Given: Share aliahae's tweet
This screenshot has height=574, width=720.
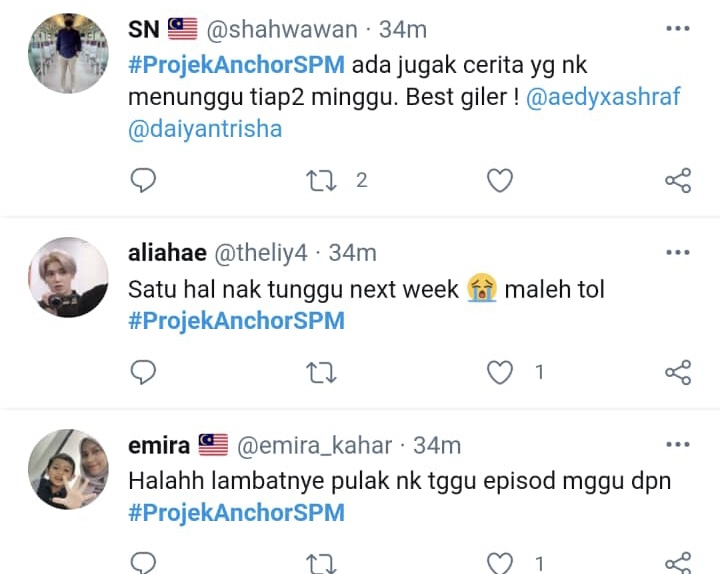Looking at the screenshot, I should [x=678, y=372].
